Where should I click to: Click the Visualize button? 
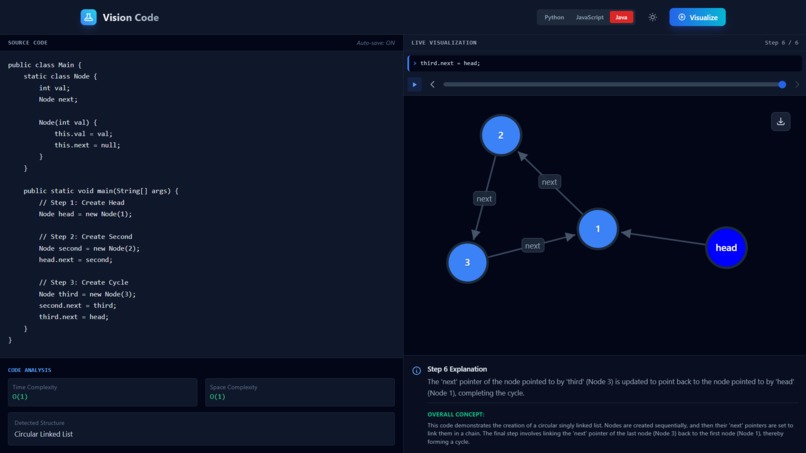[697, 17]
